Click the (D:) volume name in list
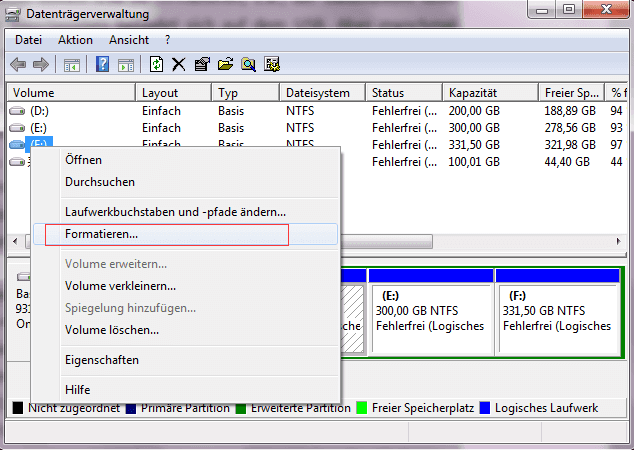The height and width of the screenshot is (450, 634). pos(39,111)
